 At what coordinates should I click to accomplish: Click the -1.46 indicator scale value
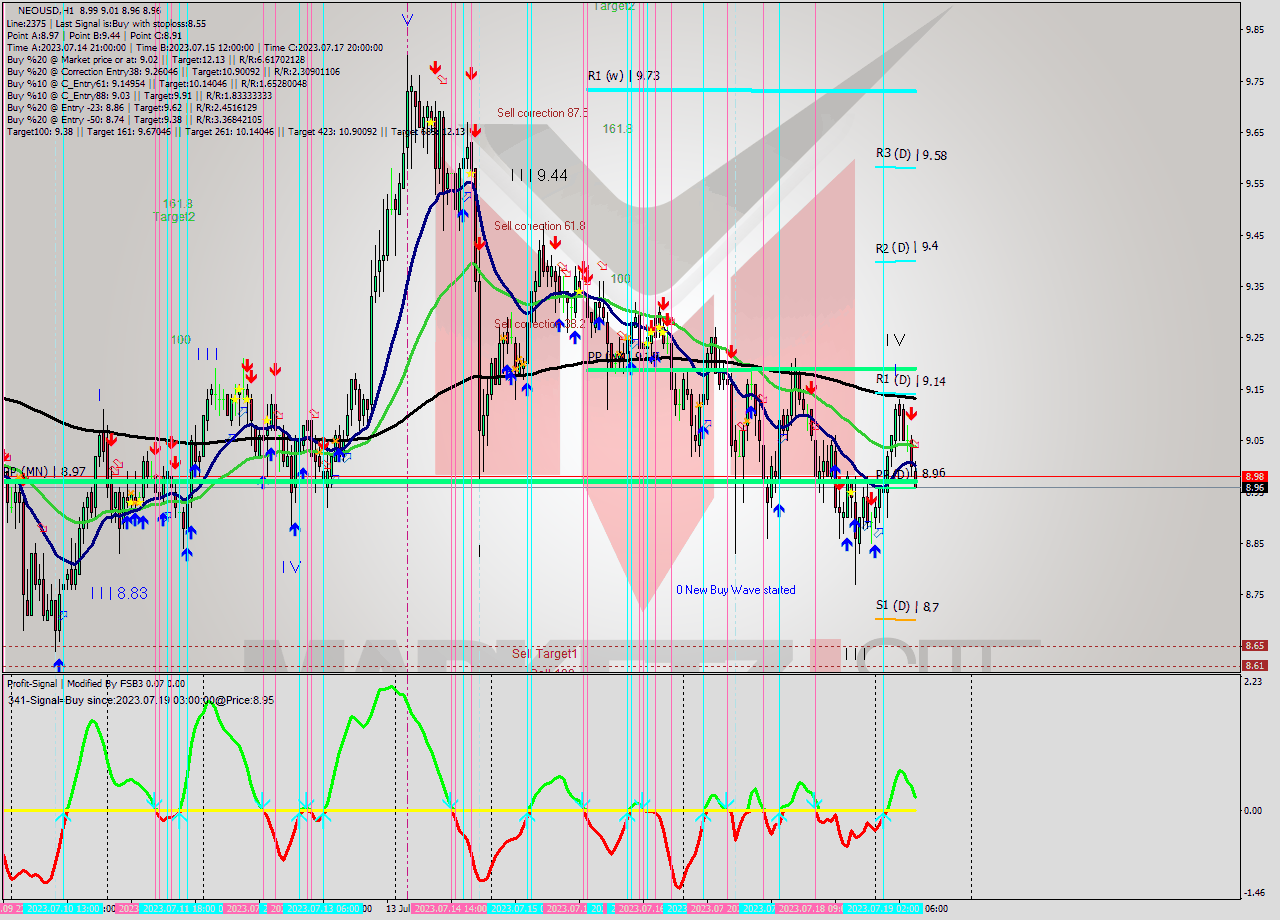click(x=1255, y=893)
